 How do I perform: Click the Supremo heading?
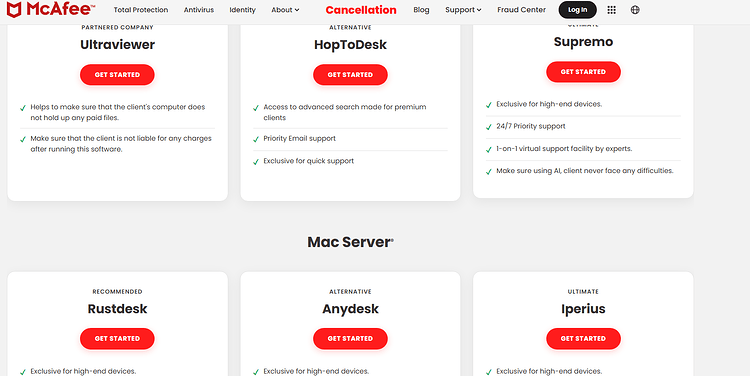pos(583,42)
